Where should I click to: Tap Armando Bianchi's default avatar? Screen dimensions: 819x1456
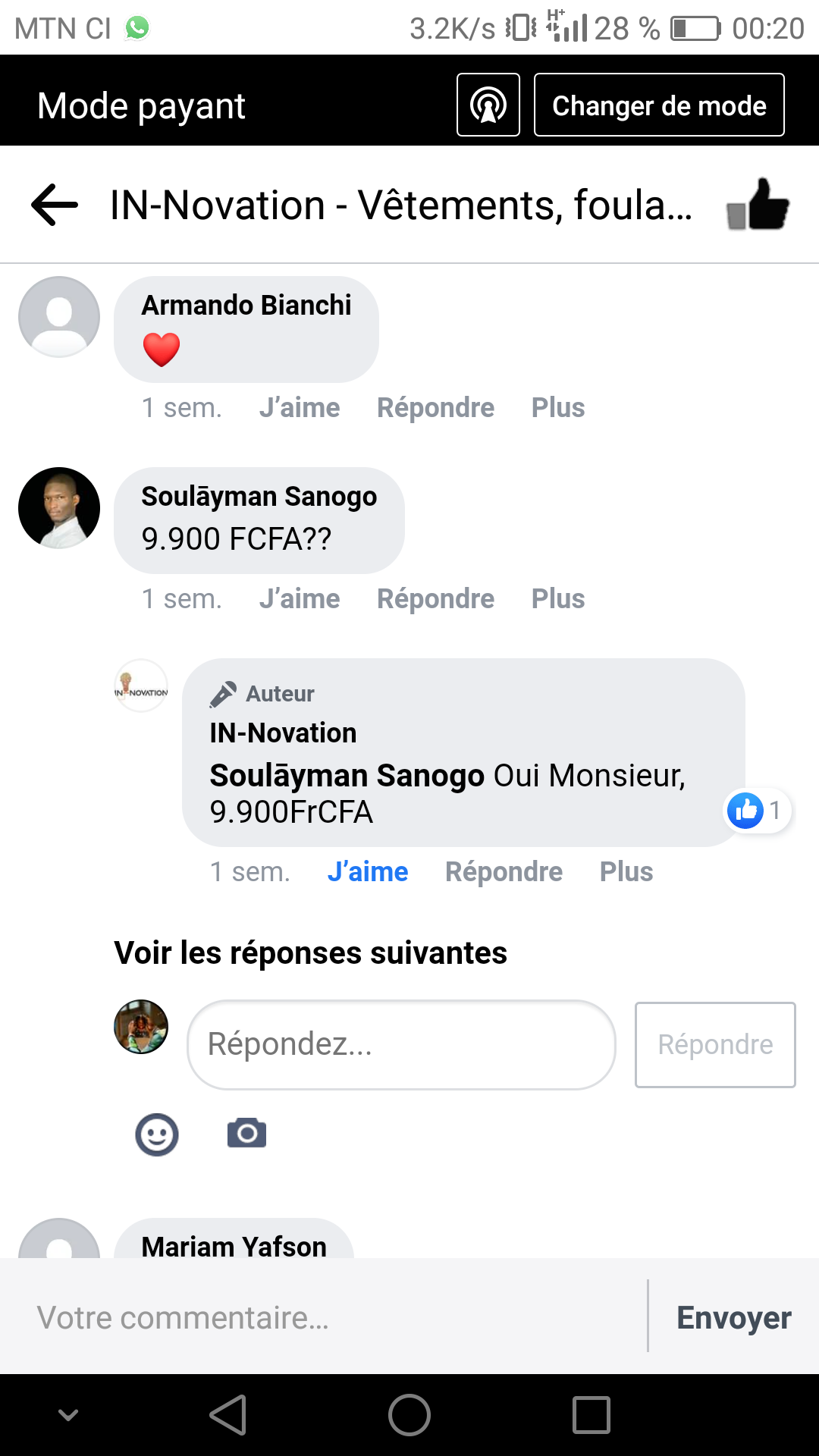59,317
